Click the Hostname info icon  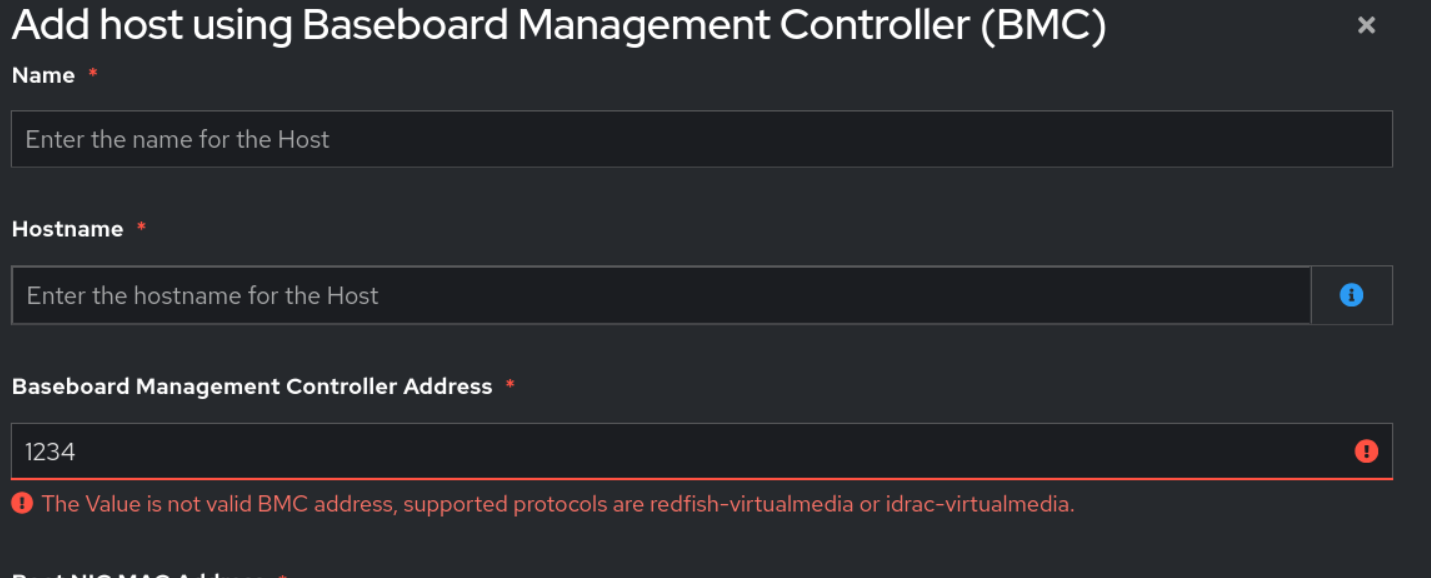pyautogui.click(x=1351, y=295)
